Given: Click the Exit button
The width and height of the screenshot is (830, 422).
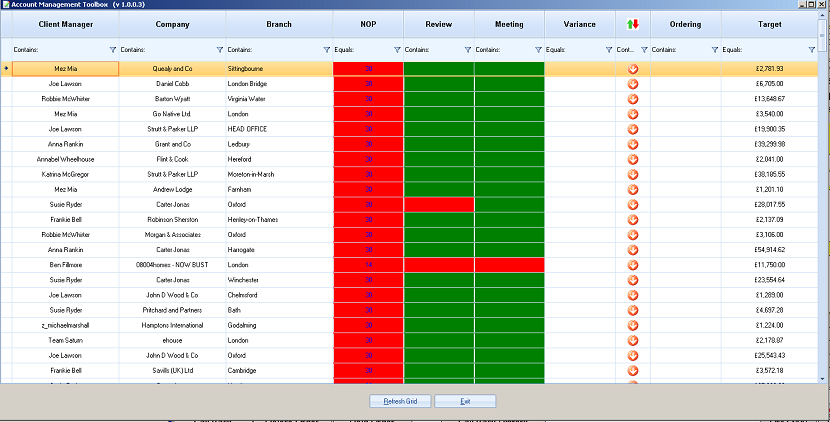Looking at the screenshot, I should pyautogui.click(x=465, y=401).
